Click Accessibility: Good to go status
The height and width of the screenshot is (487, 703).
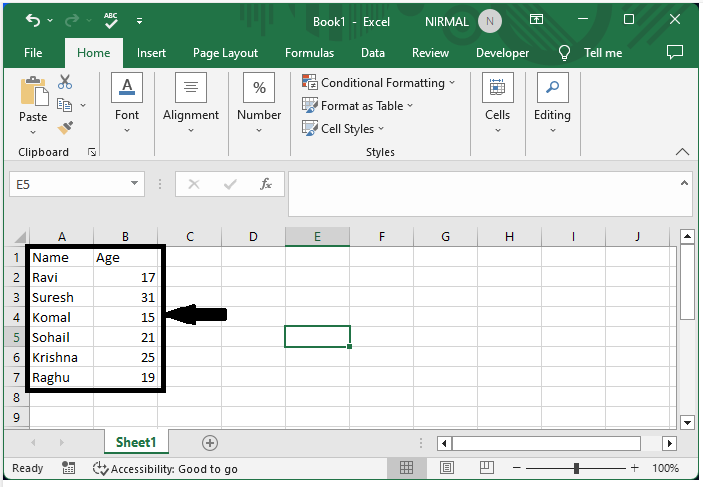coord(165,468)
